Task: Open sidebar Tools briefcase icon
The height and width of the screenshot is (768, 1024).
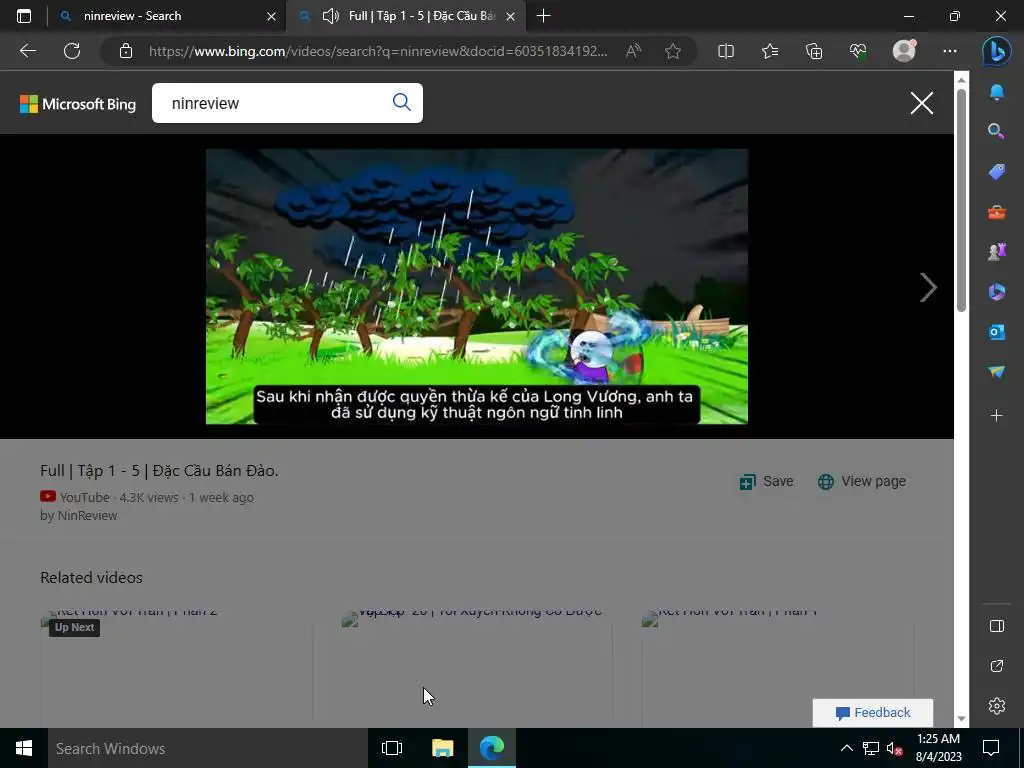Action: (x=997, y=212)
